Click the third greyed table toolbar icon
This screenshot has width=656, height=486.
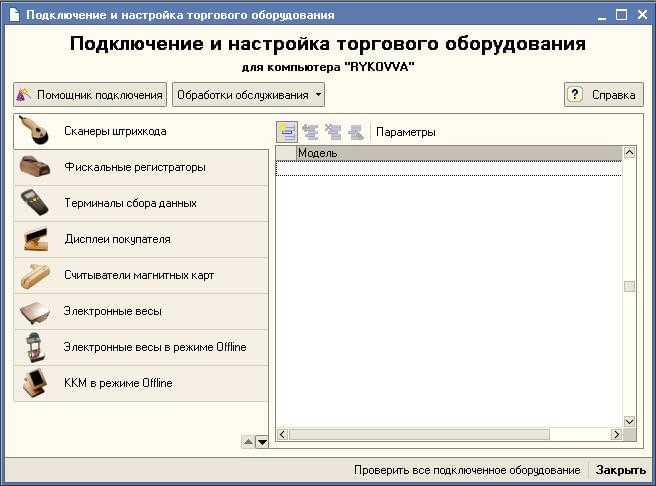[333, 132]
